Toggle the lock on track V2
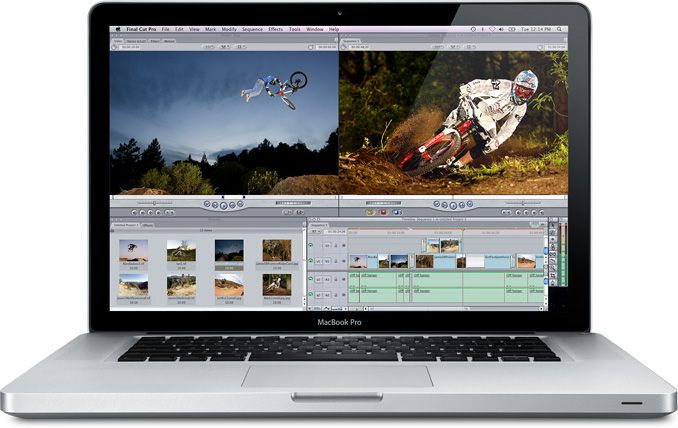This screenshot has height=428, width=678. pos(336,246)
